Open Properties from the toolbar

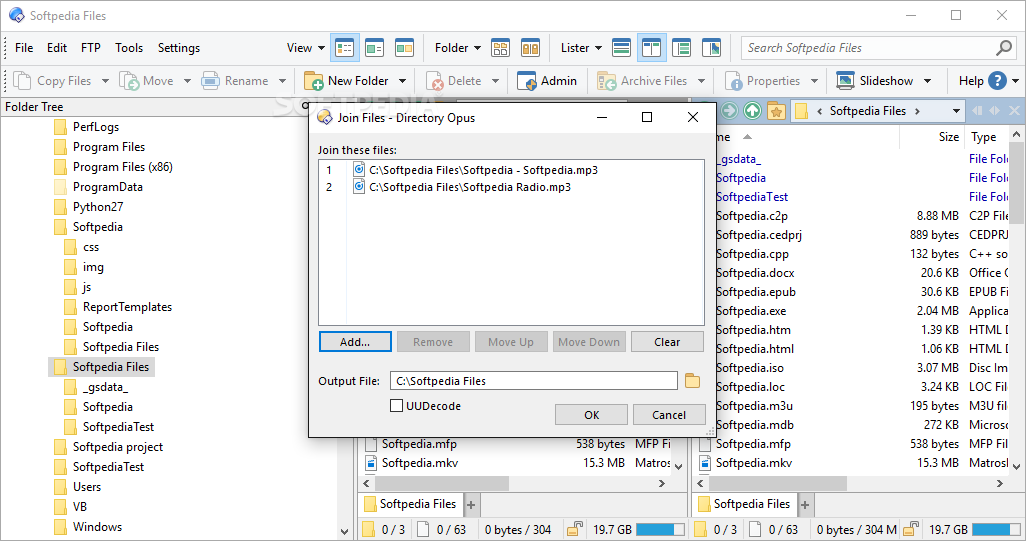pos(763,81)
